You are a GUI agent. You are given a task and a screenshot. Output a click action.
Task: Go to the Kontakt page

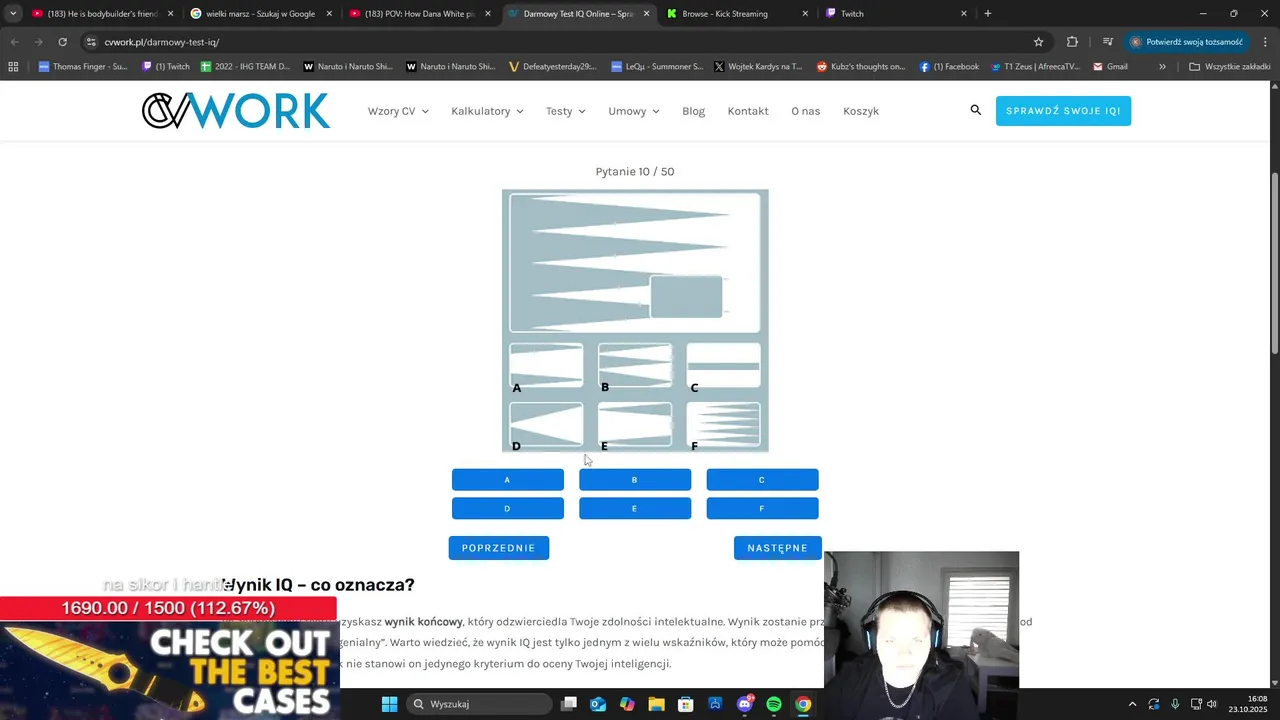(748, 111)
